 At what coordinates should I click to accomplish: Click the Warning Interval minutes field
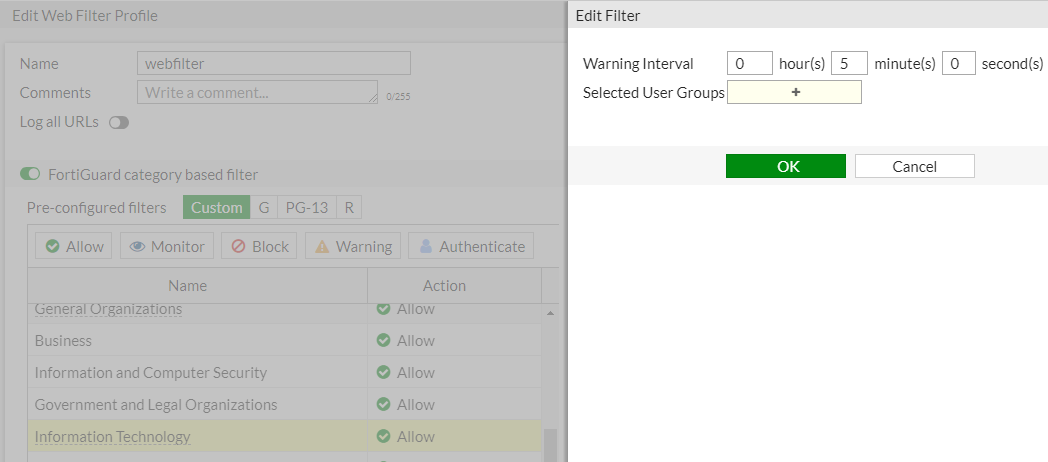click(849, 64)
